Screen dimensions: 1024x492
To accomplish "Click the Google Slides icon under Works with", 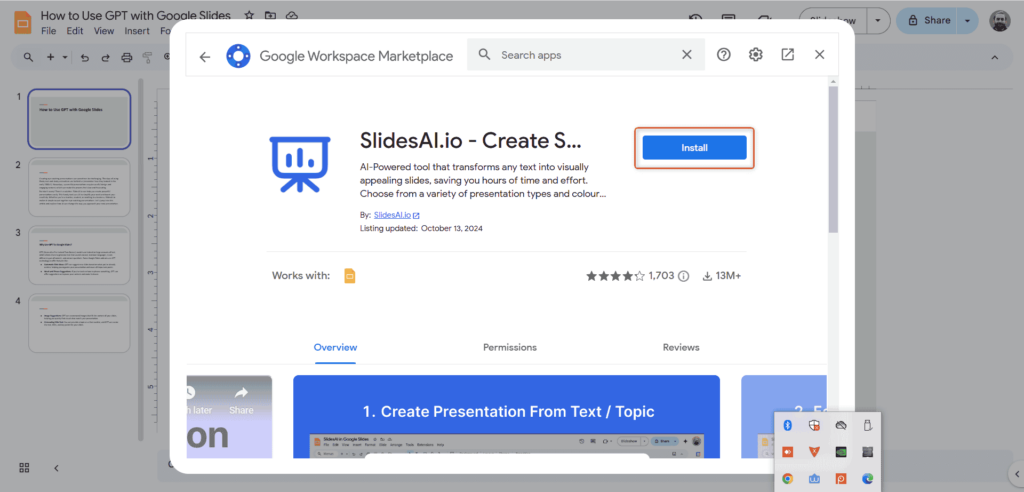I will (x=350, y=276).
